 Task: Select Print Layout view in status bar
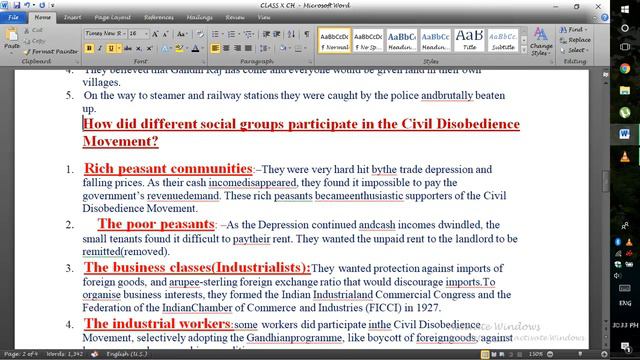(484, 354)
